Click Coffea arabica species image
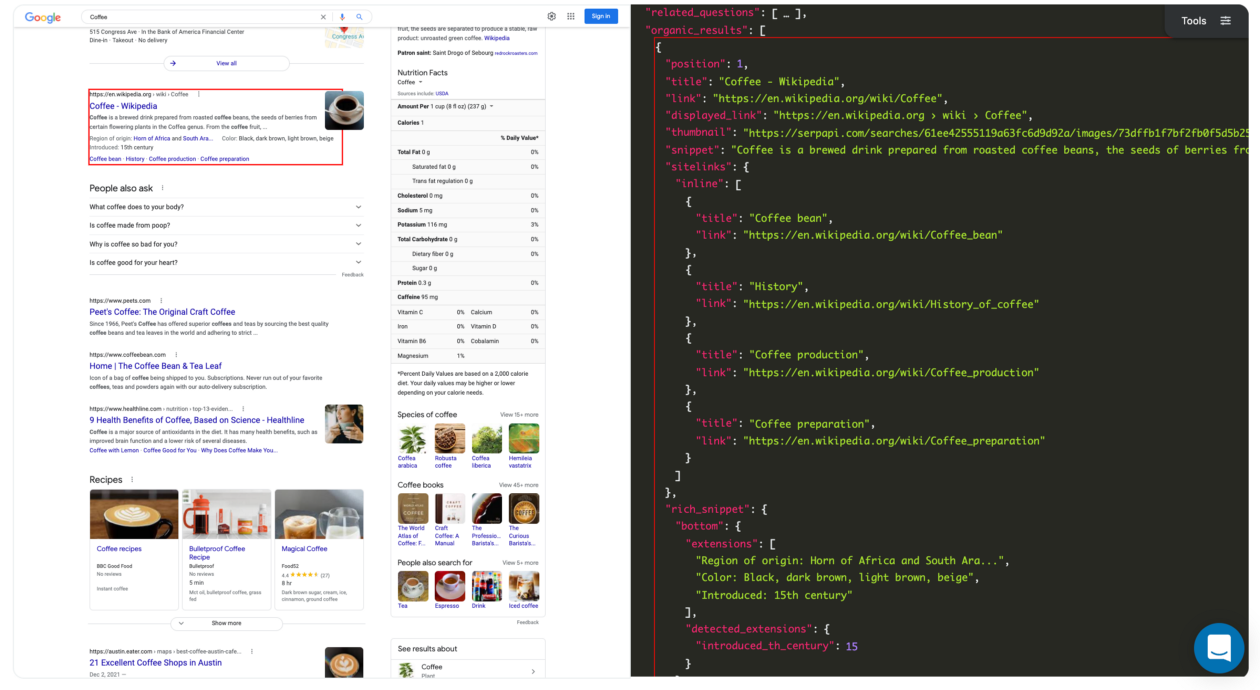 (412, 439)
